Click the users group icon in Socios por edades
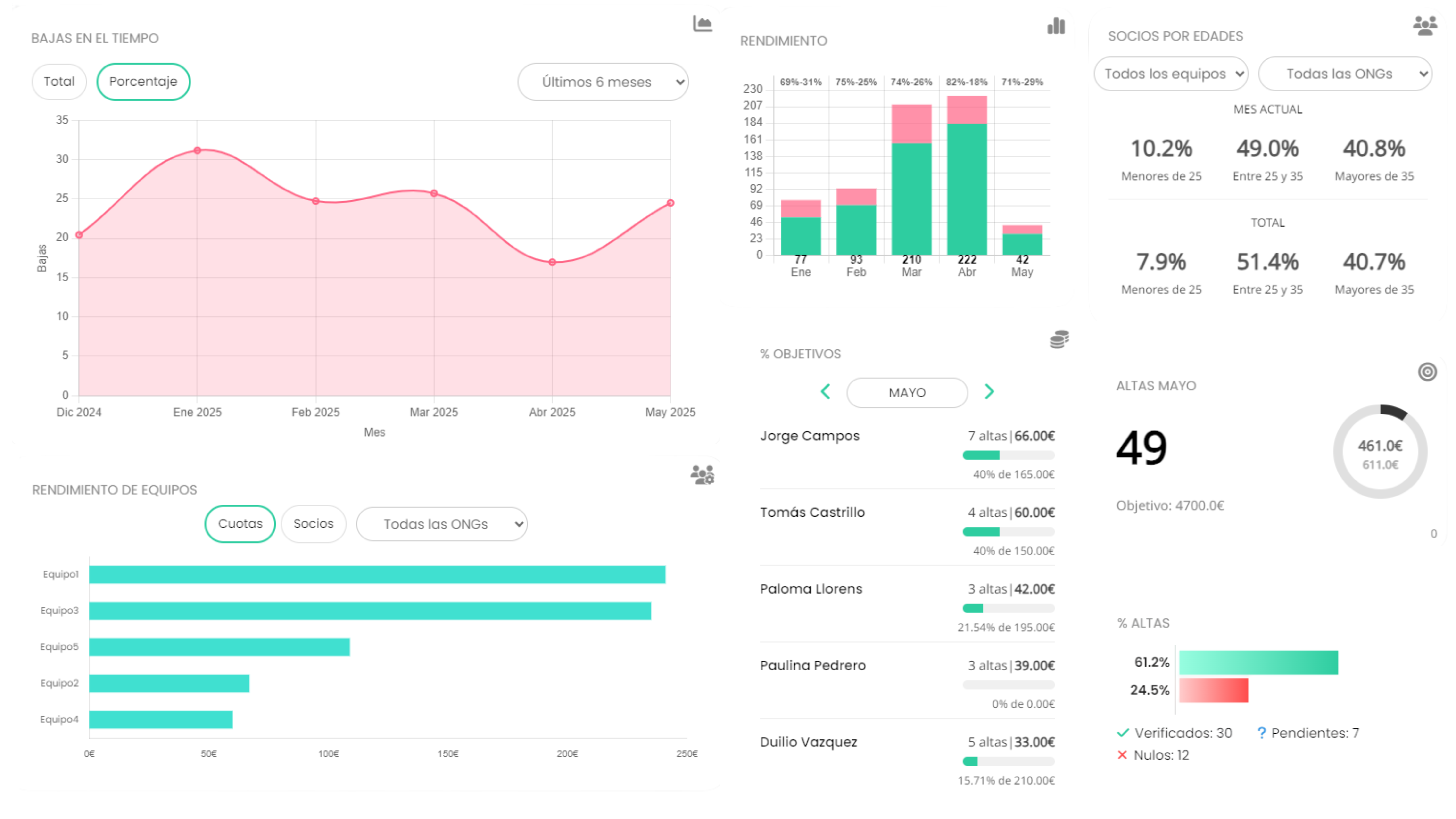The height and width of the screenshot is (819, 1456). (x=1425, y=25)
